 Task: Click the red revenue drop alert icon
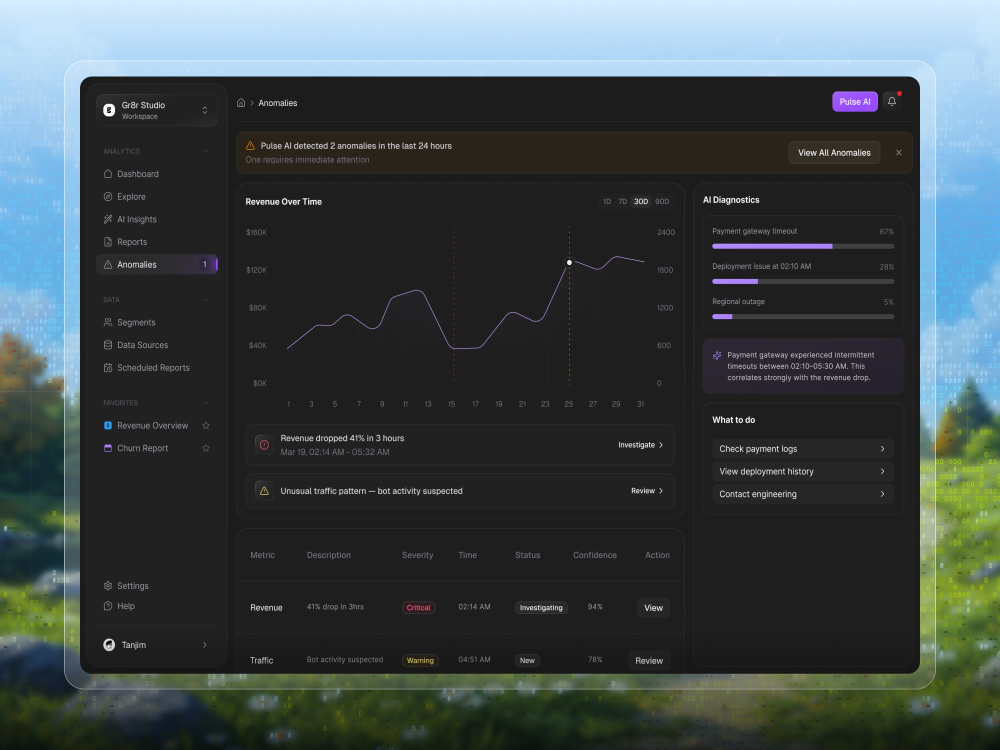tap(264, 445)
